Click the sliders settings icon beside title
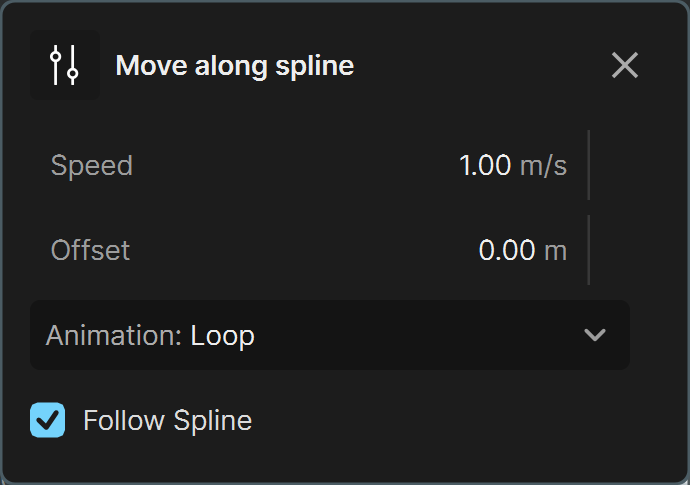This screenshot has width=690, height=485. point(65,65)
